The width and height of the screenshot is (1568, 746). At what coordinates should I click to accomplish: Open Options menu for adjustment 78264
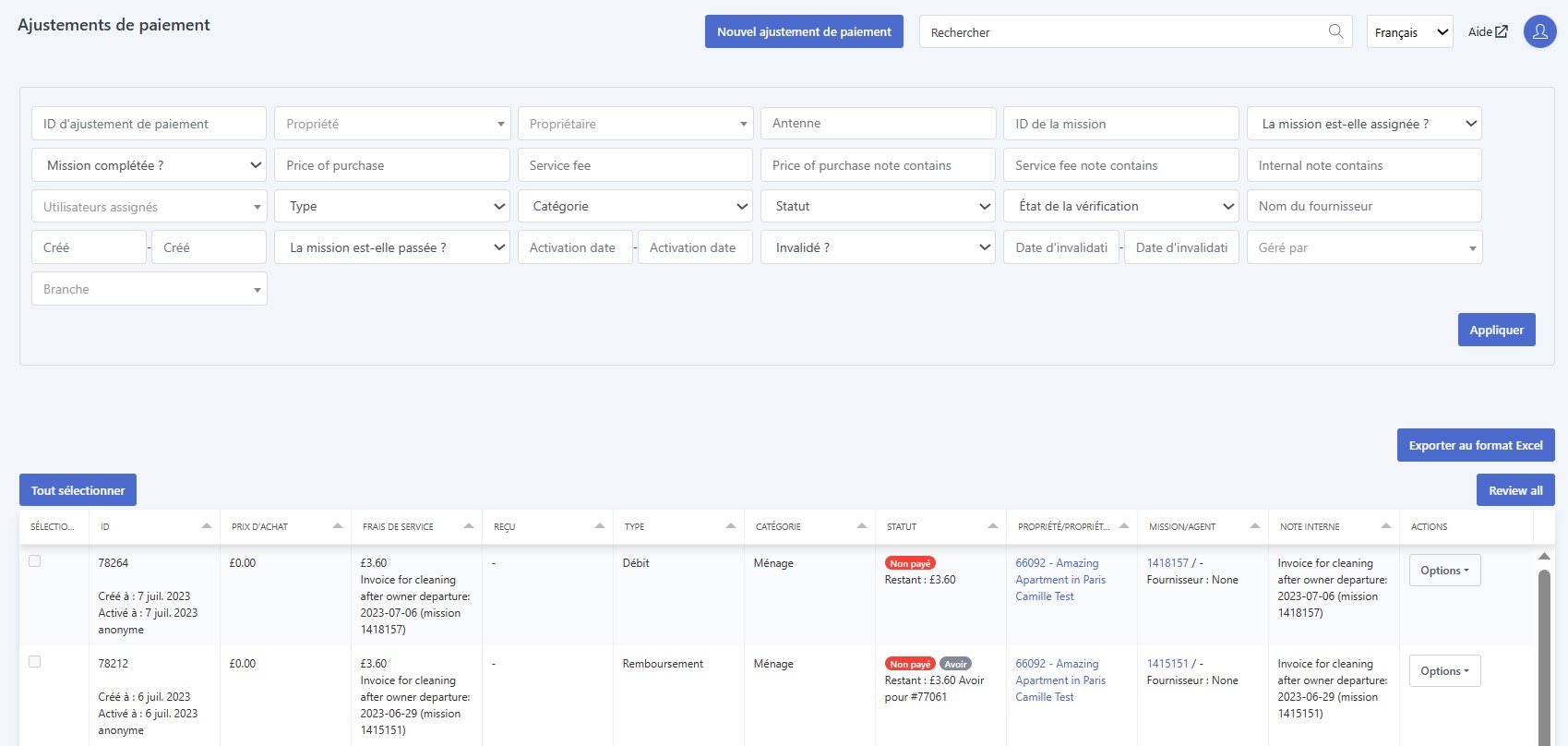tap(1444, 571)
